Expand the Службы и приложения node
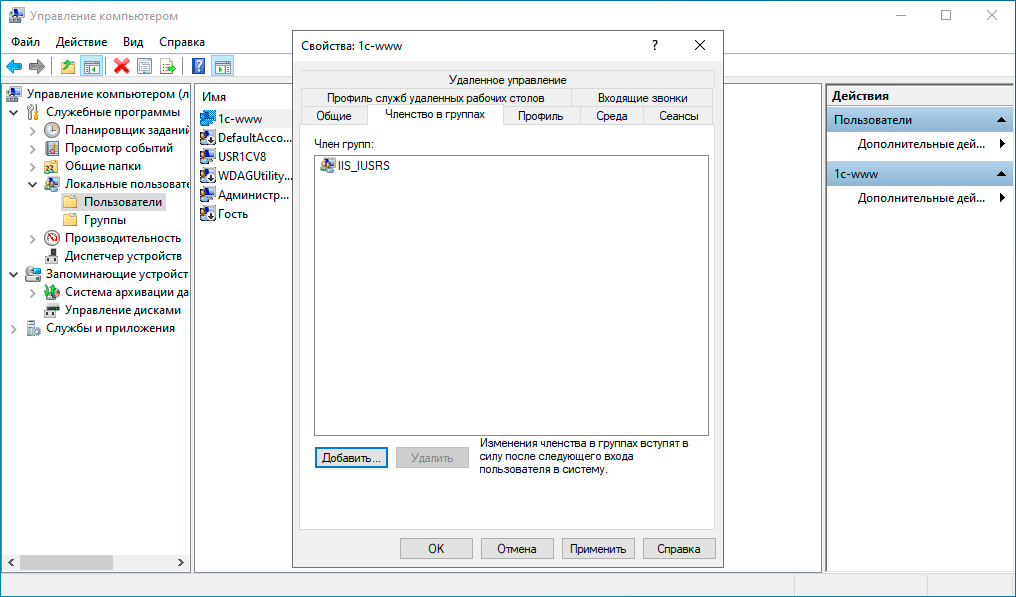 pos(14,329)
